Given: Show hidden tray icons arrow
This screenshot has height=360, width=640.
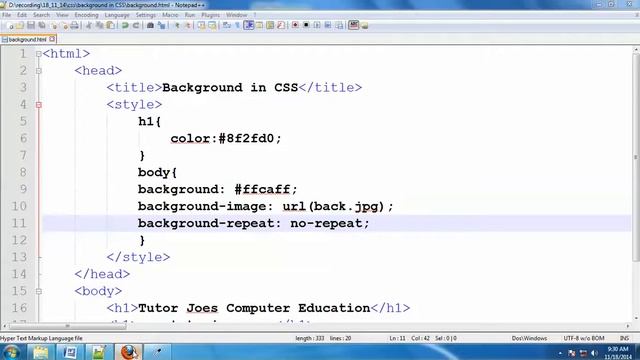Looking at the screenshot, I should [x=560, y=353].
